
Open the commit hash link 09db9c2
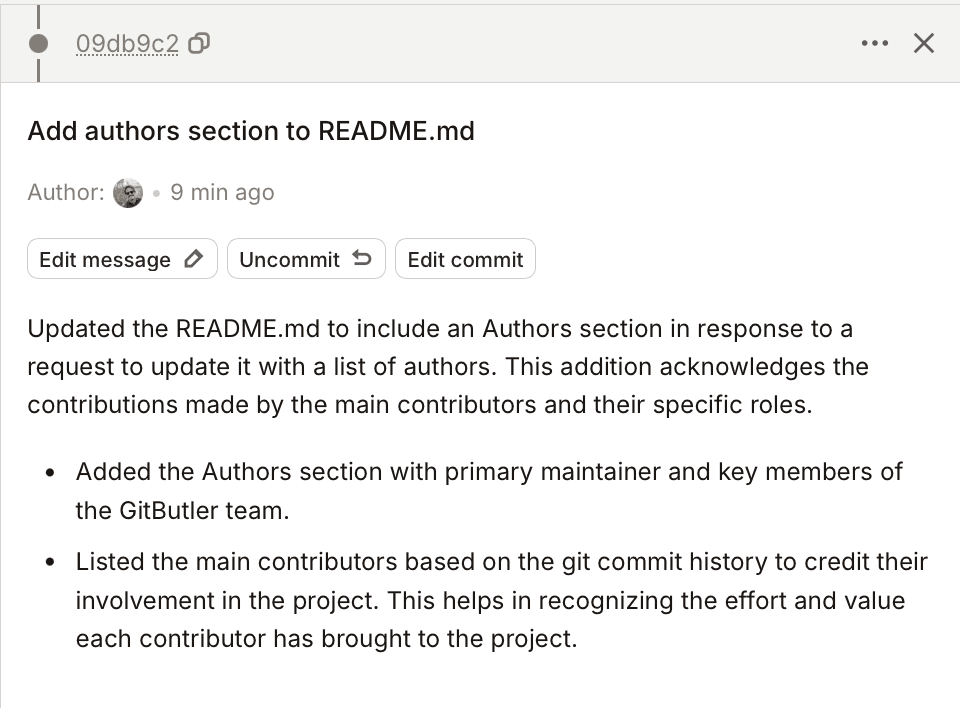[x=127, y=44]
